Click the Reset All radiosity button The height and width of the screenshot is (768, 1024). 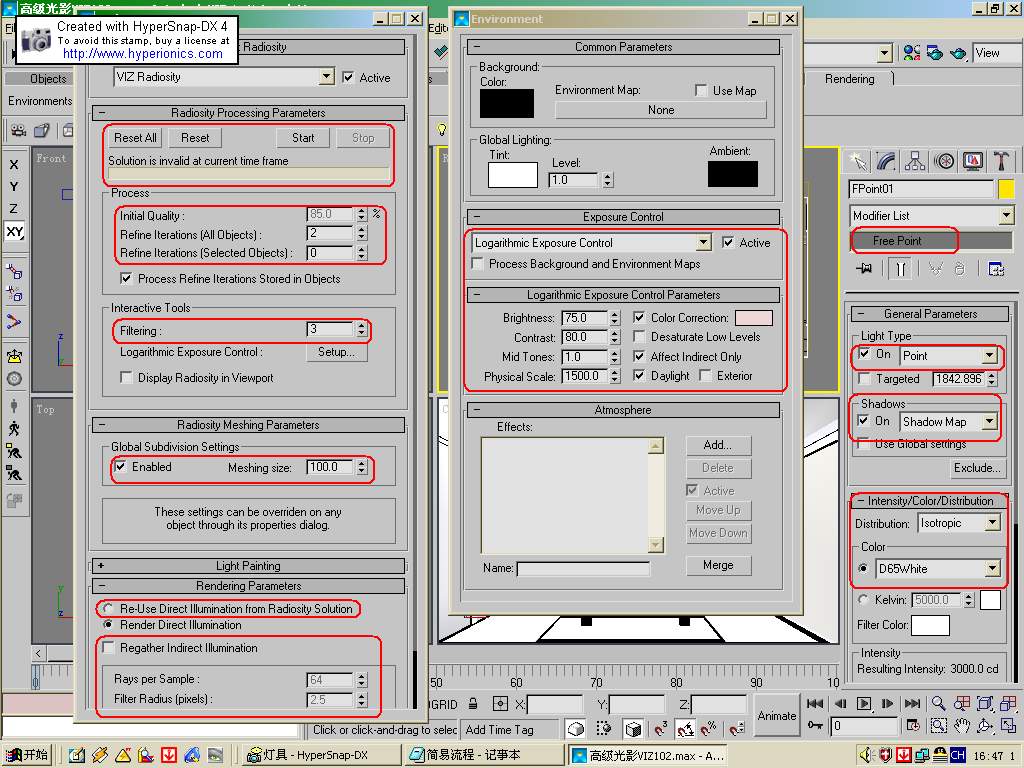(x=135, y=138)
